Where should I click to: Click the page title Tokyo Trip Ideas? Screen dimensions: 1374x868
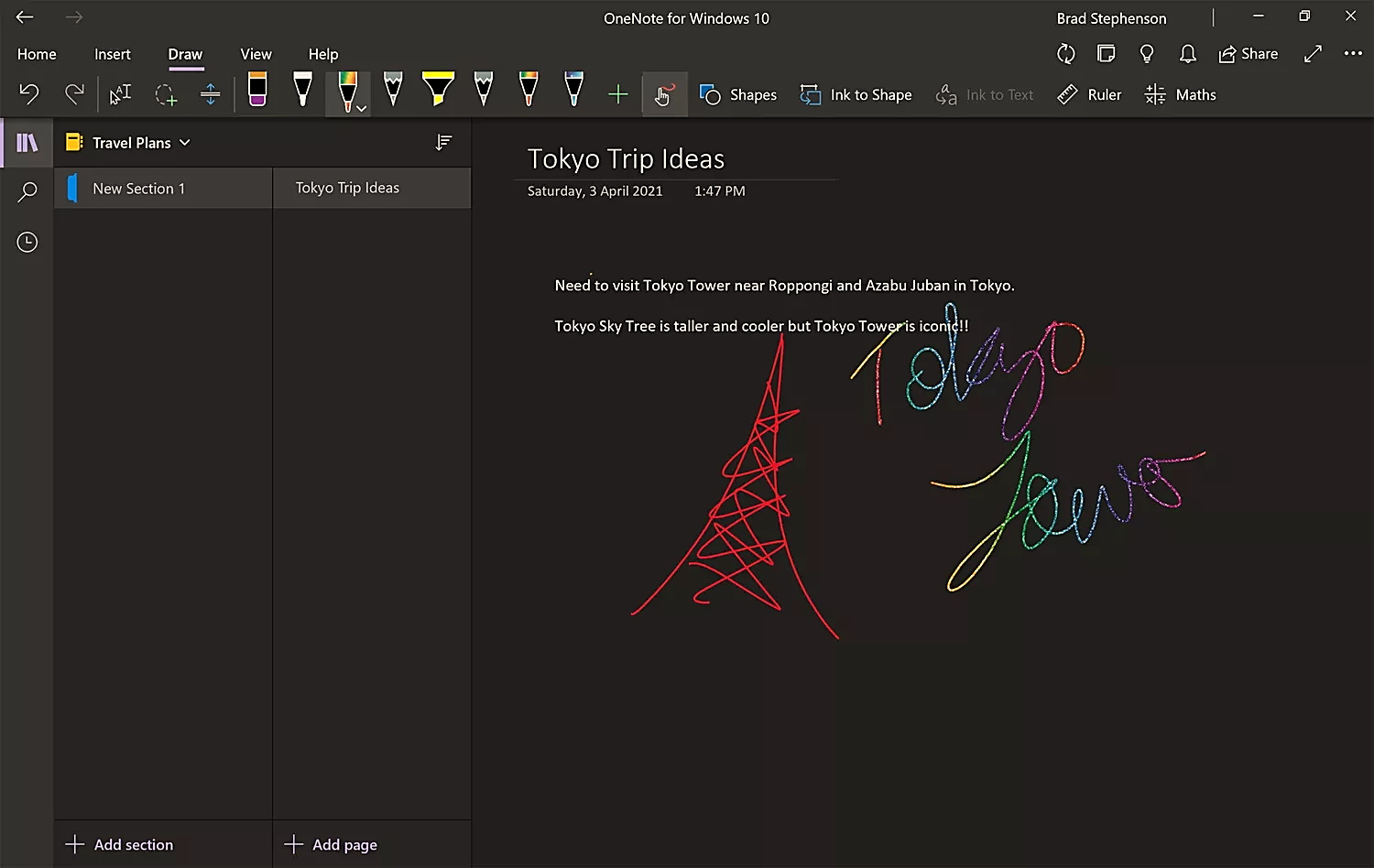pos(626,159)
